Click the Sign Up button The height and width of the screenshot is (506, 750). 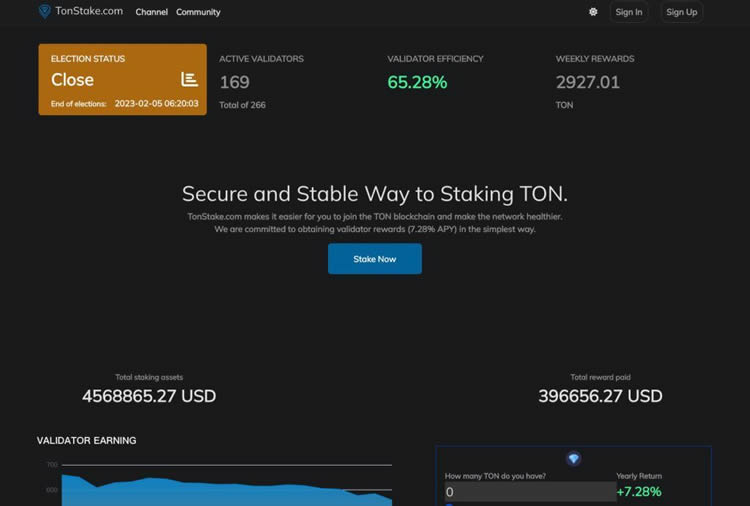point(681,12)
